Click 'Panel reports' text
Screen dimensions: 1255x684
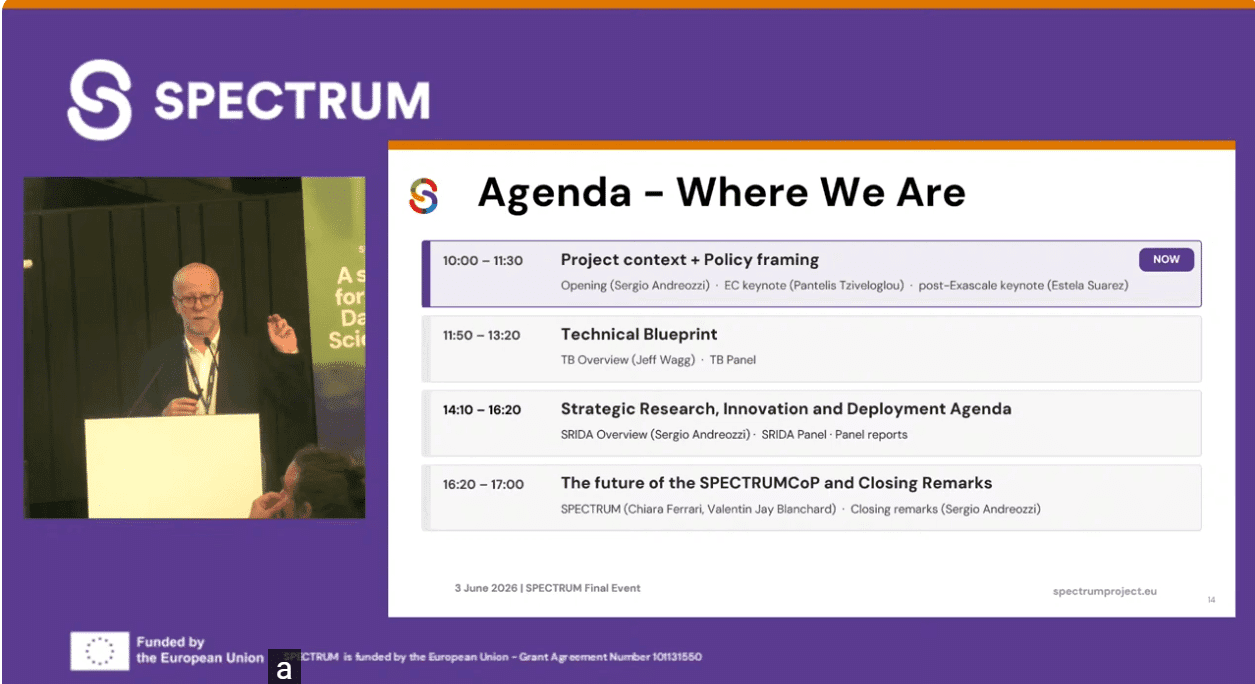coord(871,435)
